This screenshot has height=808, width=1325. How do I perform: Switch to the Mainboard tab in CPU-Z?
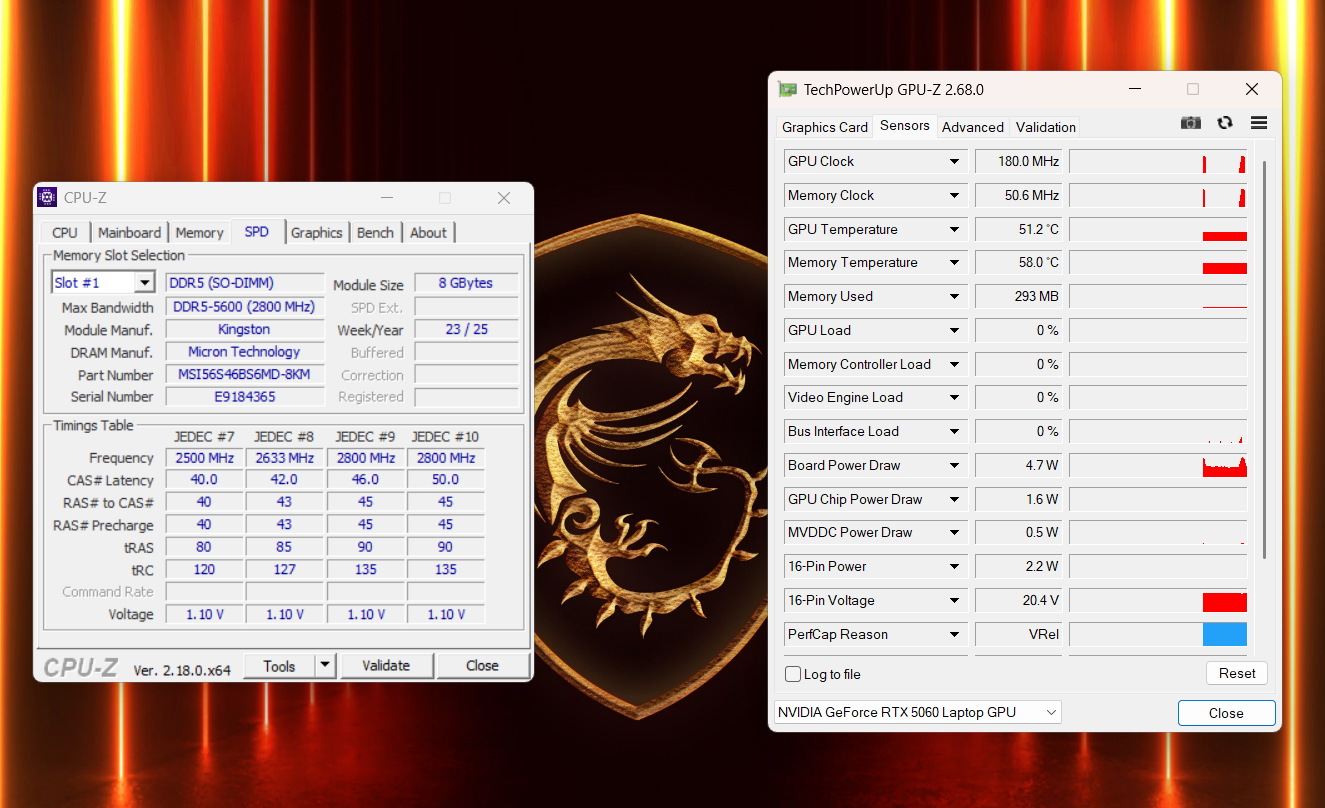(x=129, y=232)
